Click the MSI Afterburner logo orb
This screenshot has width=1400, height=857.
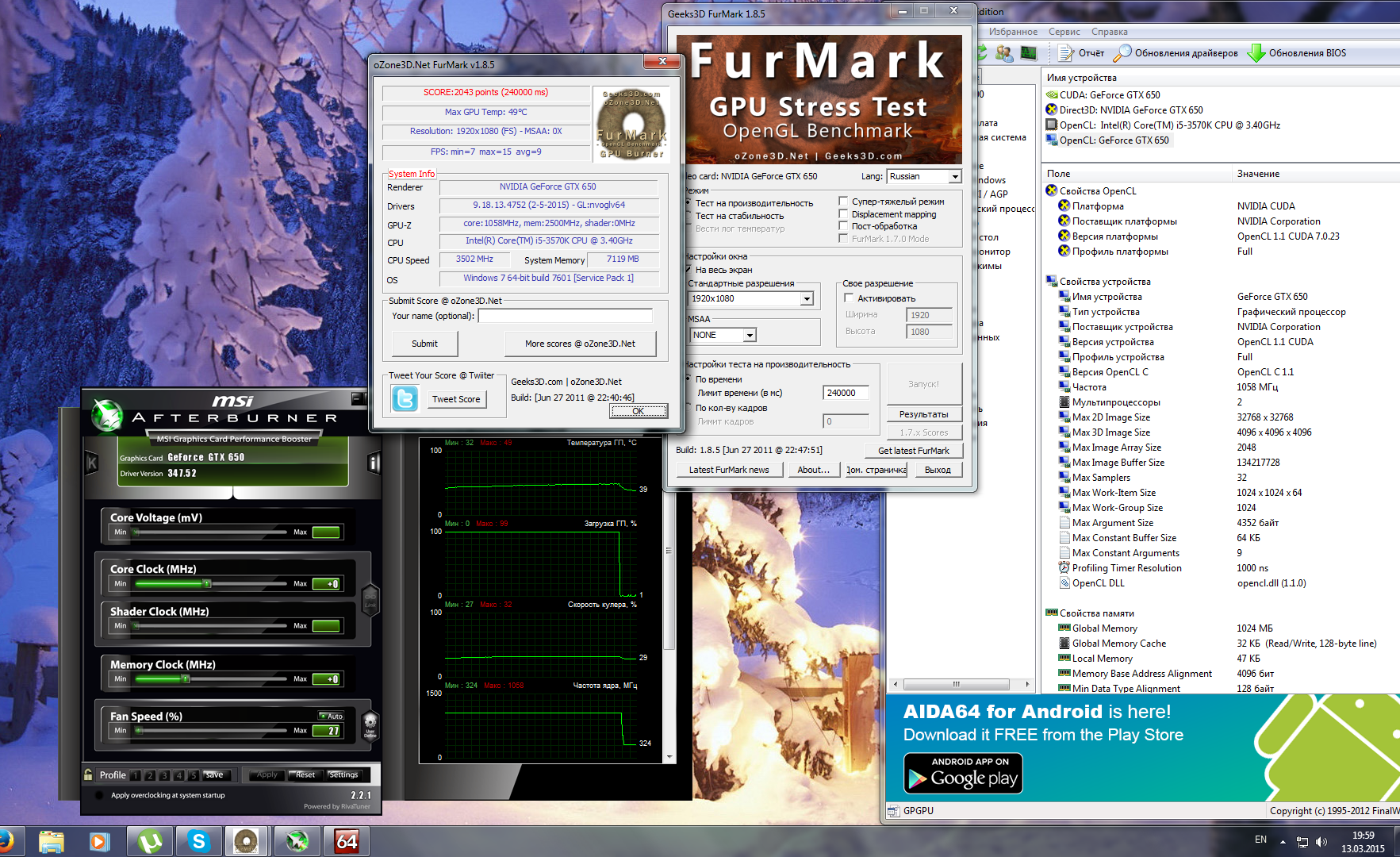[x=106, y=414]
